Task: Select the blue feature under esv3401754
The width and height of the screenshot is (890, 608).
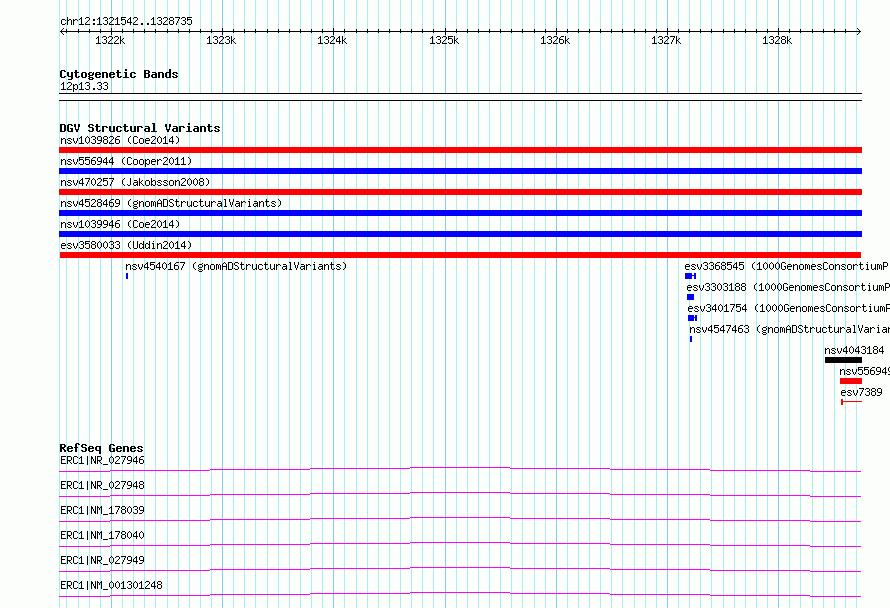Action: tap(692, 318)
